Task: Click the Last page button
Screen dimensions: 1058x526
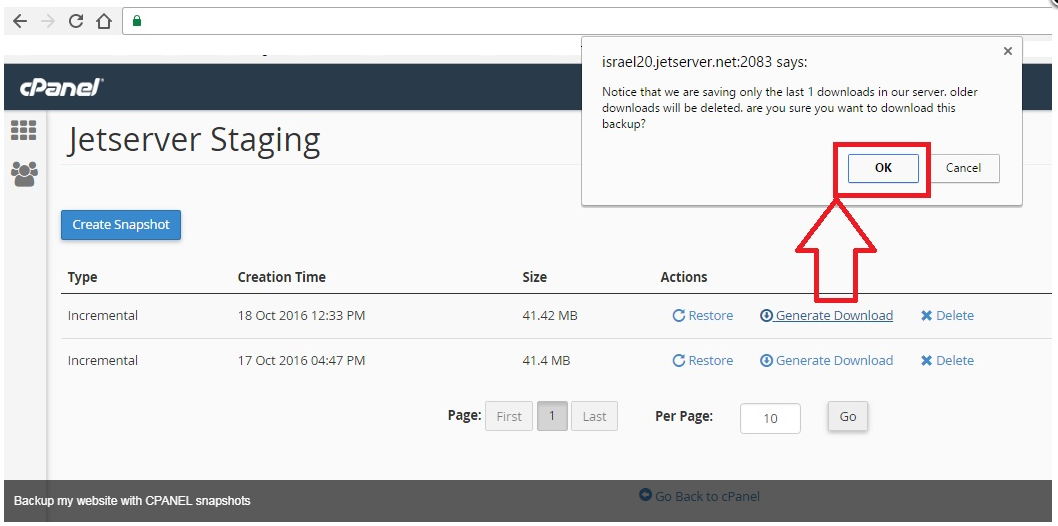Action: (594, 416)
